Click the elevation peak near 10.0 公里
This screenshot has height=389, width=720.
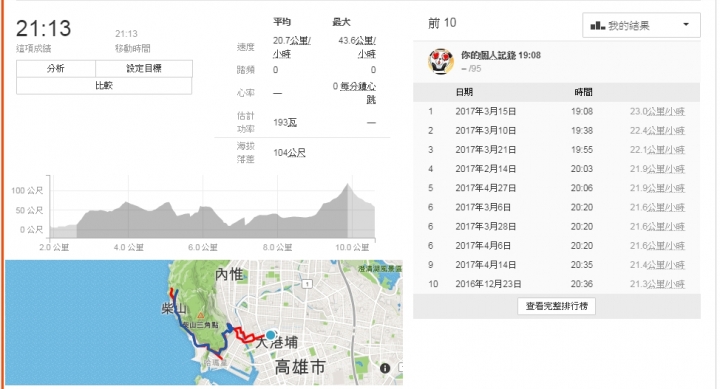347,185
